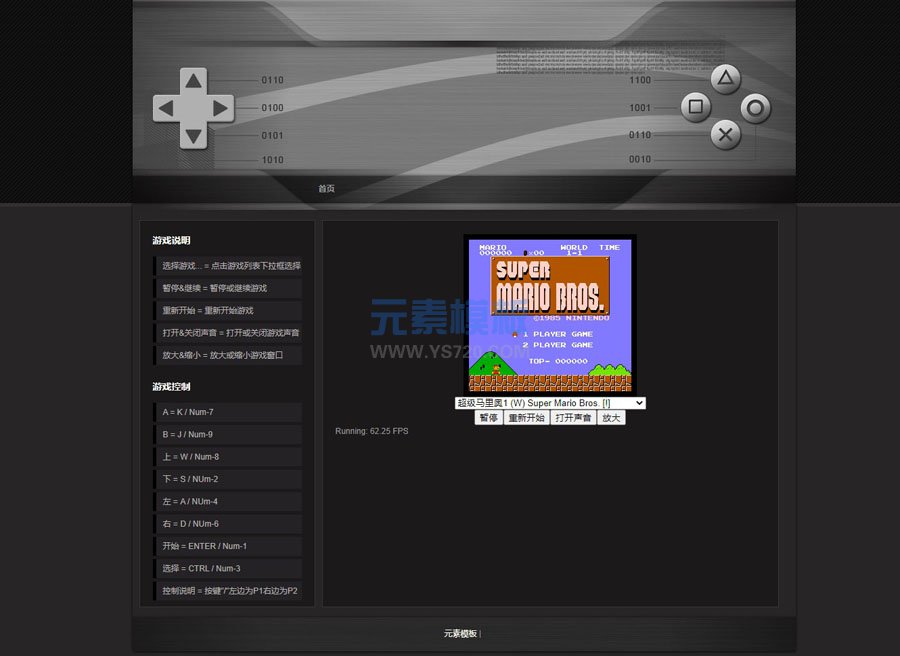Click the '左 = A / NUm-4' control row
This screenshot has width=900, height=656.
[x=228, y=502]
